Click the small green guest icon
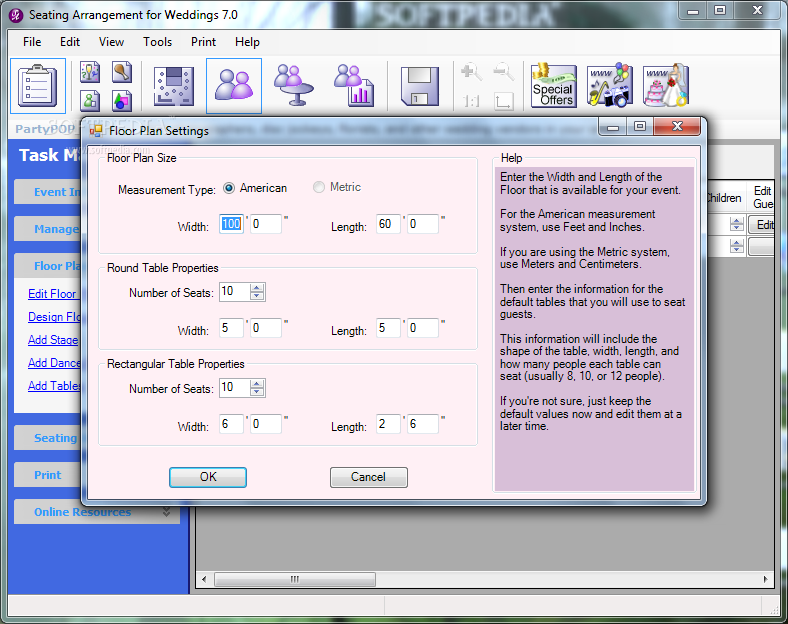The height and width of the screenshot is (624, 788). pos(90,100)
